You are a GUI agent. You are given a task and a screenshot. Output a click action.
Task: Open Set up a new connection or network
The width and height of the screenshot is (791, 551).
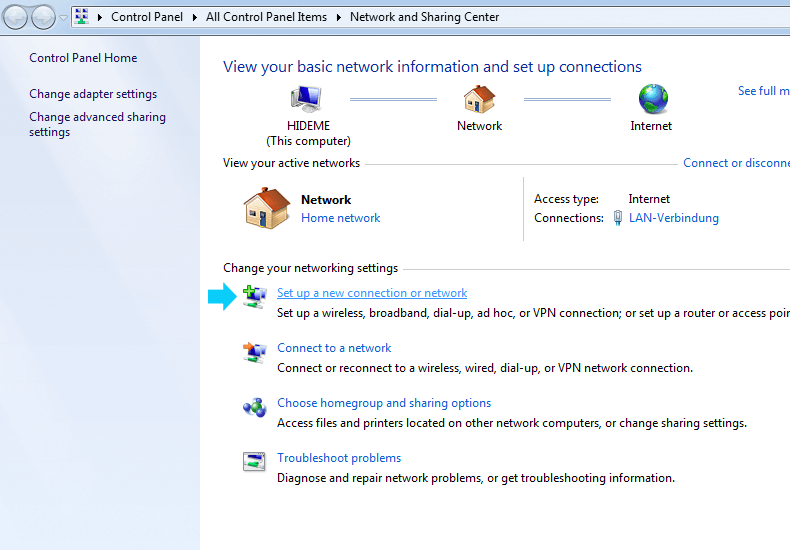[x=372, y=293]
